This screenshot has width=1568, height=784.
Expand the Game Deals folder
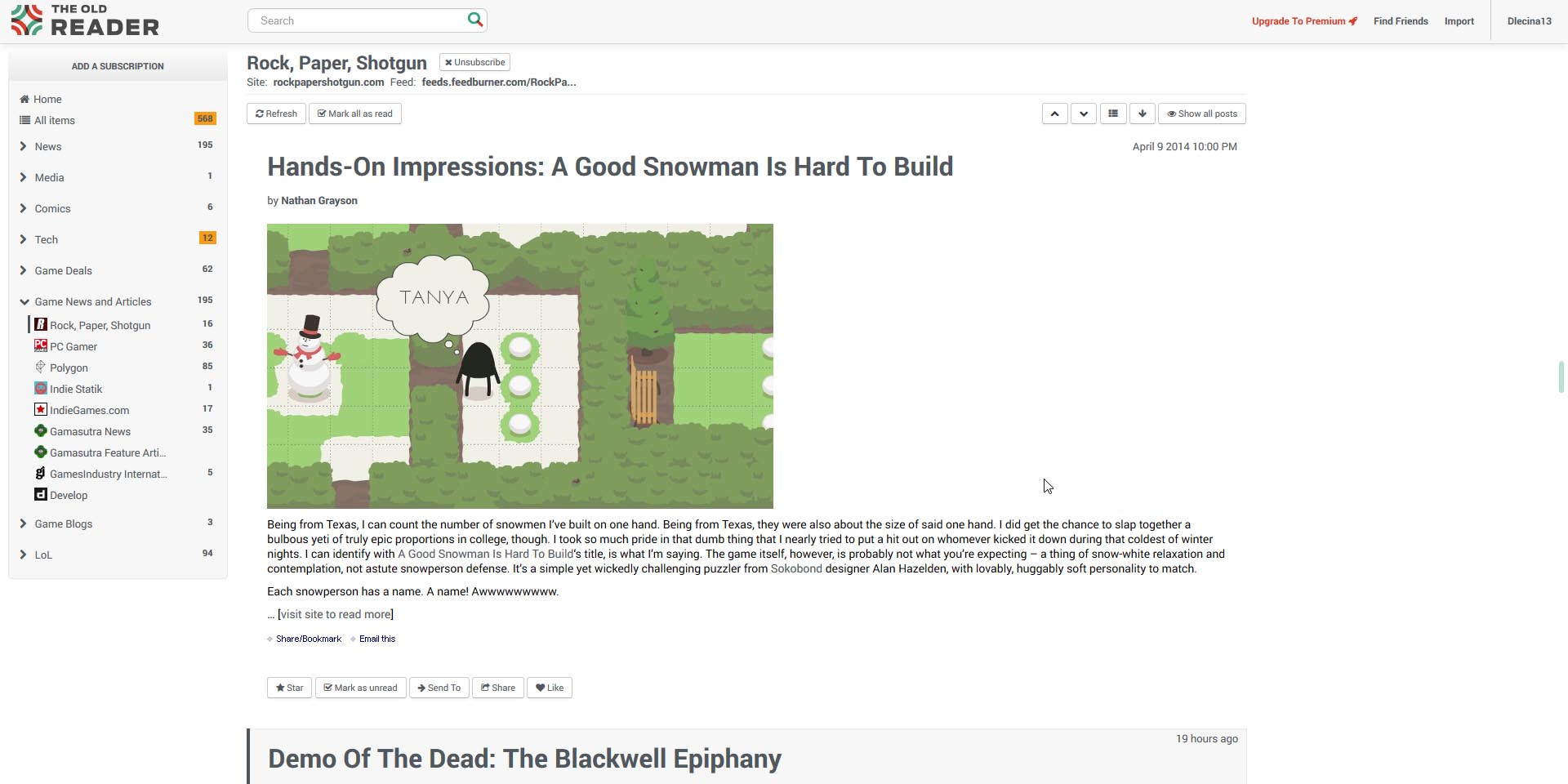23,270
